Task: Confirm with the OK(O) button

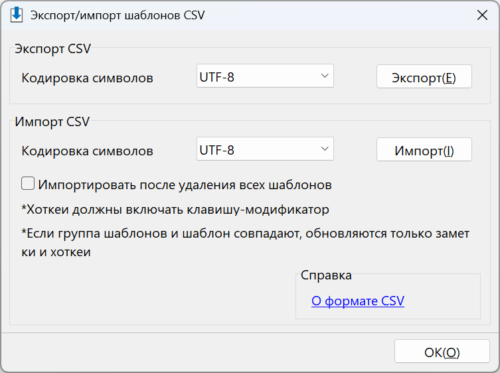Action: pos(442,351)
